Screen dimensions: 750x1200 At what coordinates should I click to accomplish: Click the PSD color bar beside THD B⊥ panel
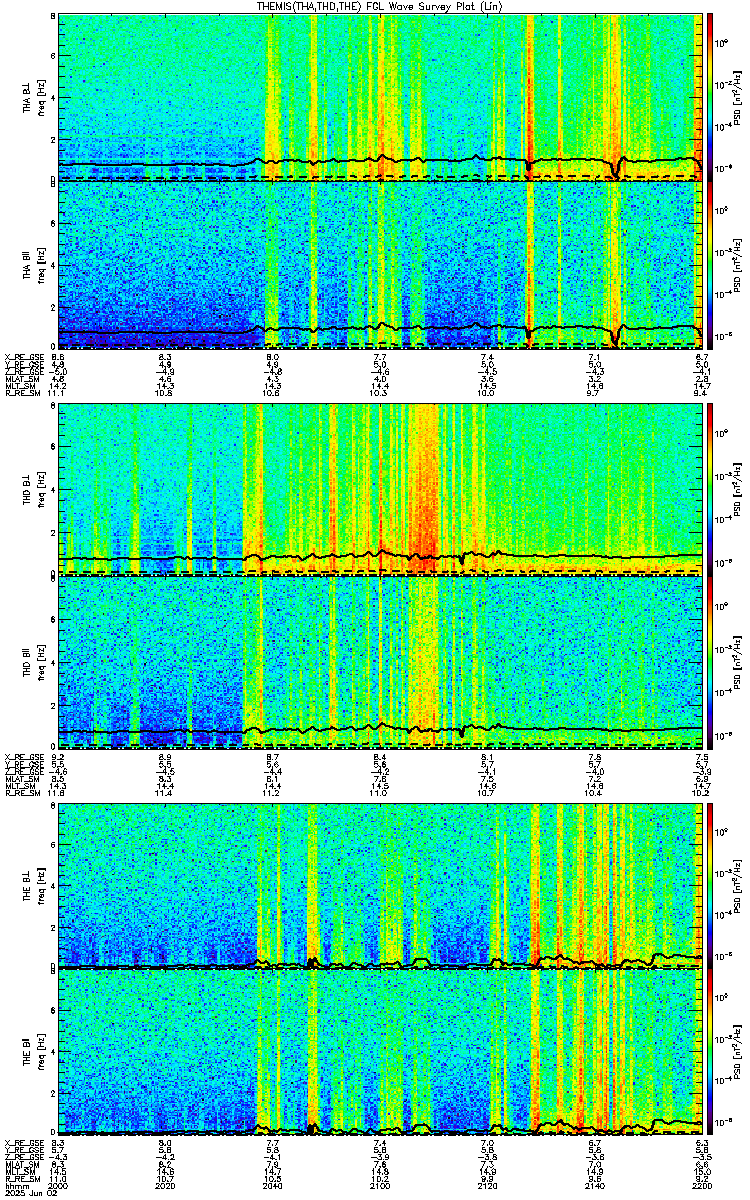(710, 488)
